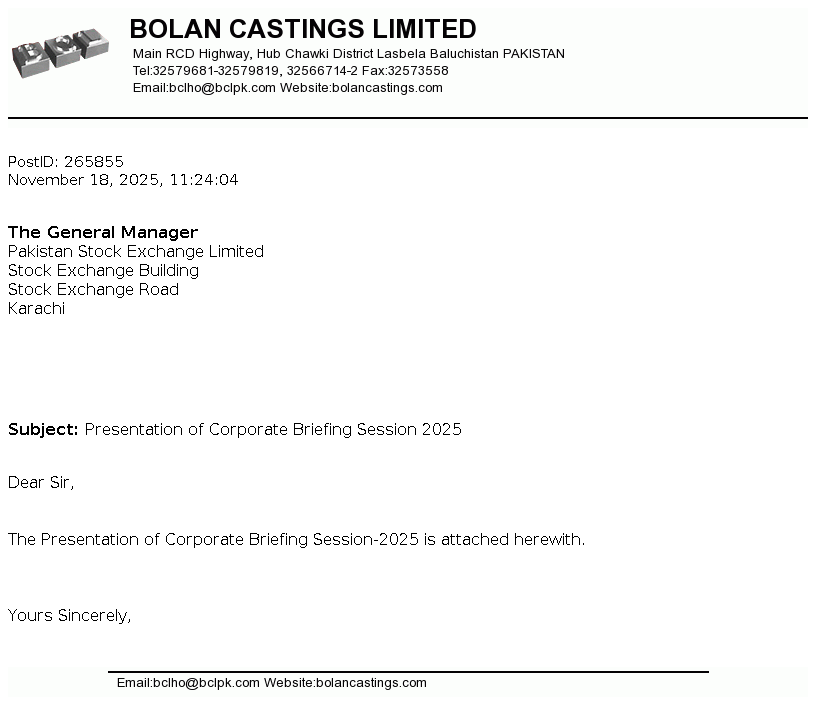Open the bclho@bclpk.com email in the header

204,88
